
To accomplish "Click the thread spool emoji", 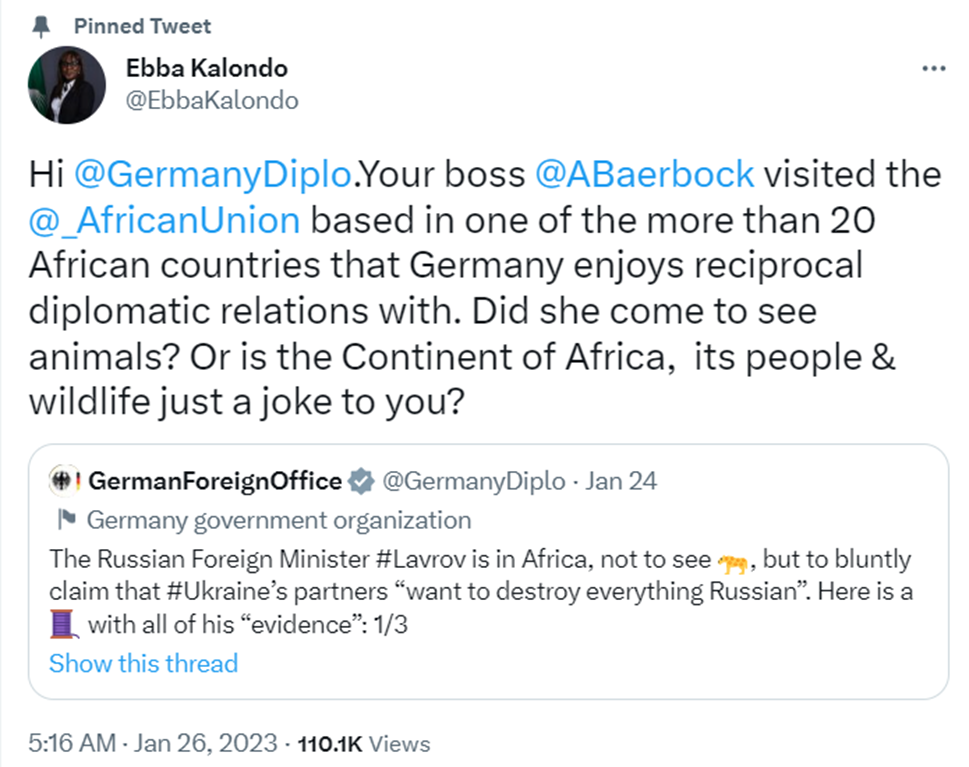I will point(64,627).
